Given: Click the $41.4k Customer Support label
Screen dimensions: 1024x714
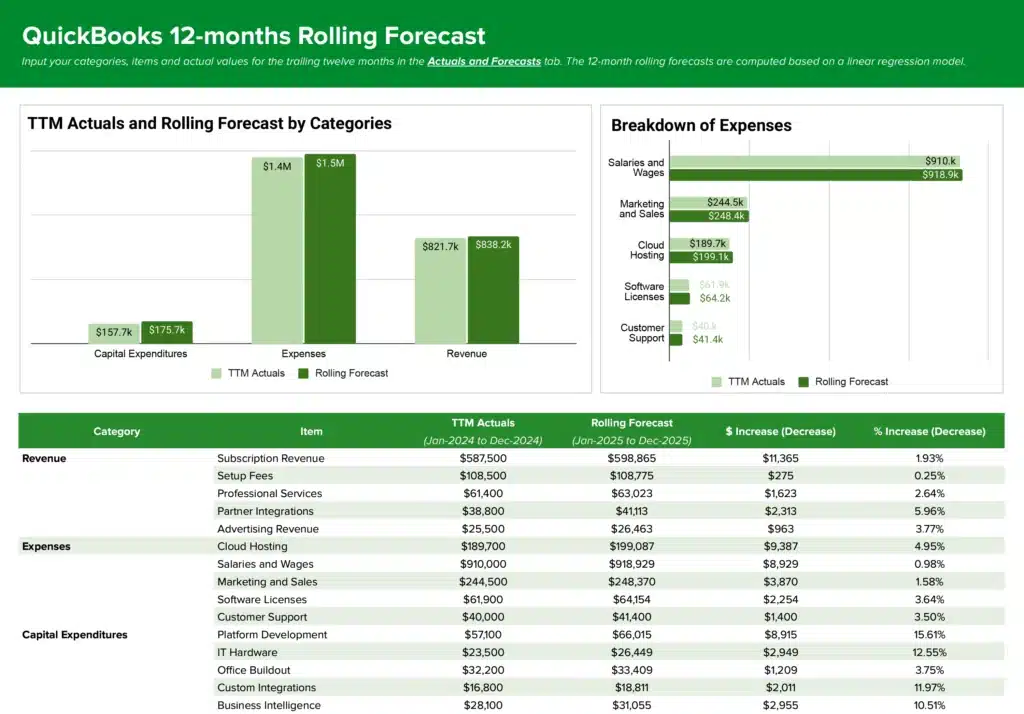Looking at the screenshot, I should tap(707, 340).
